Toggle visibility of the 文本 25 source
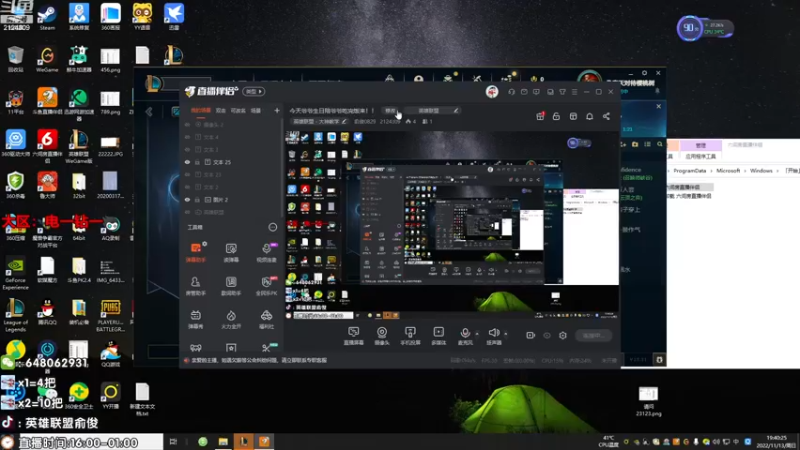This screenshot has width=800, height=450. pos(187,162)
